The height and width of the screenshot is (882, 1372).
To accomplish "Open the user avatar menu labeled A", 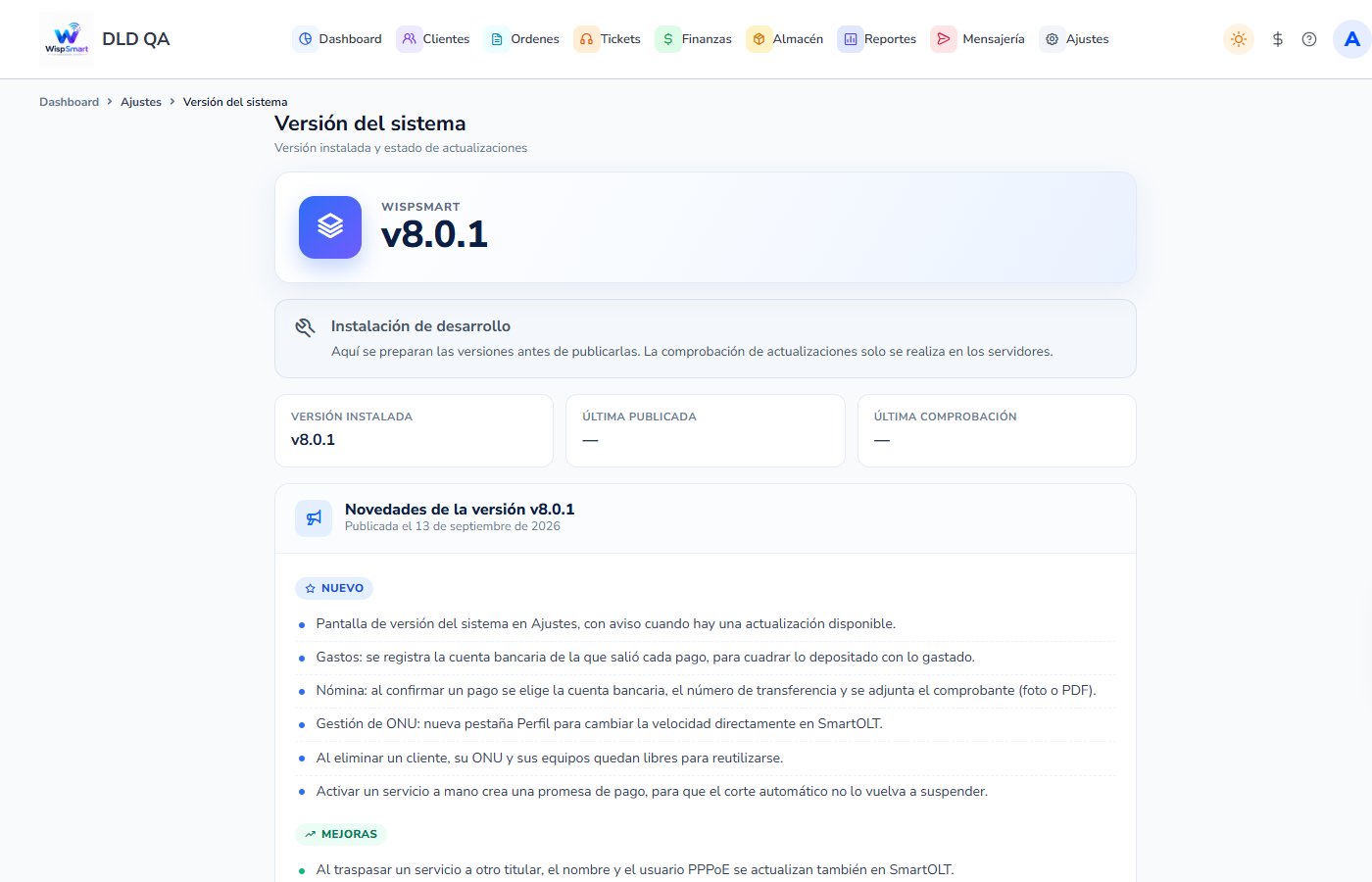I will pos(1352,39).
